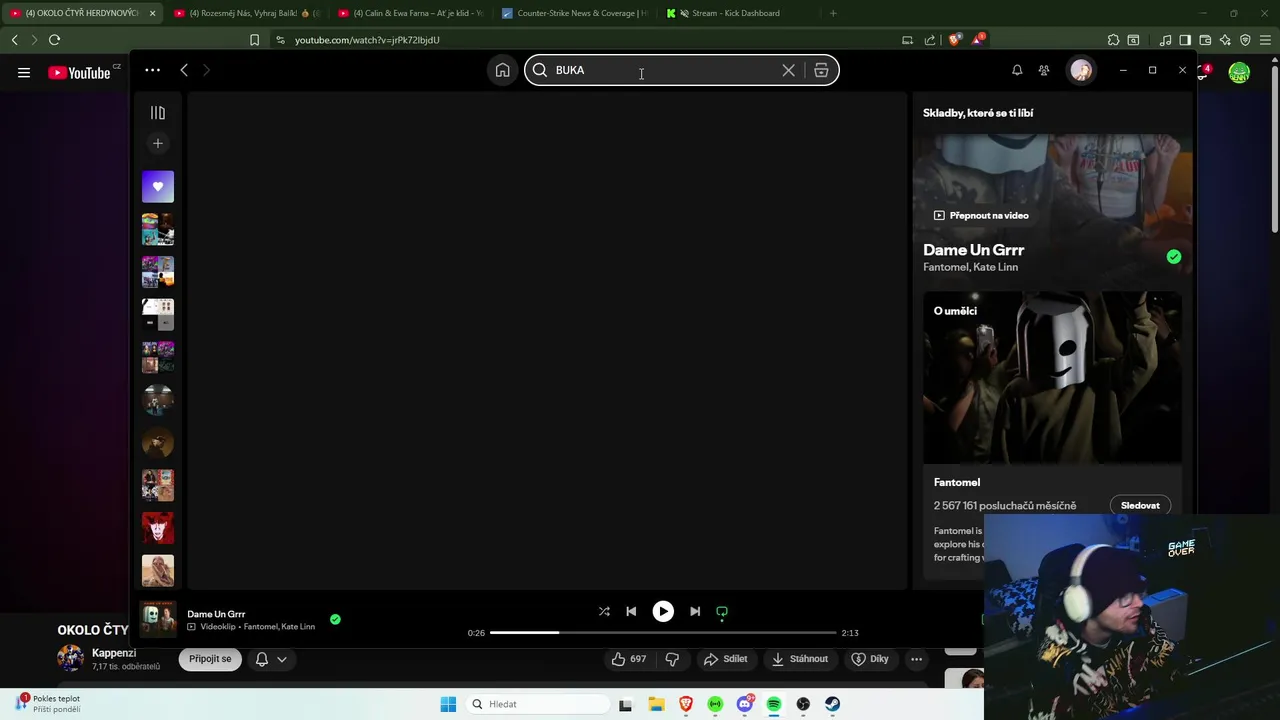
Task: Skip to the next track
Action: coord(695,611)
